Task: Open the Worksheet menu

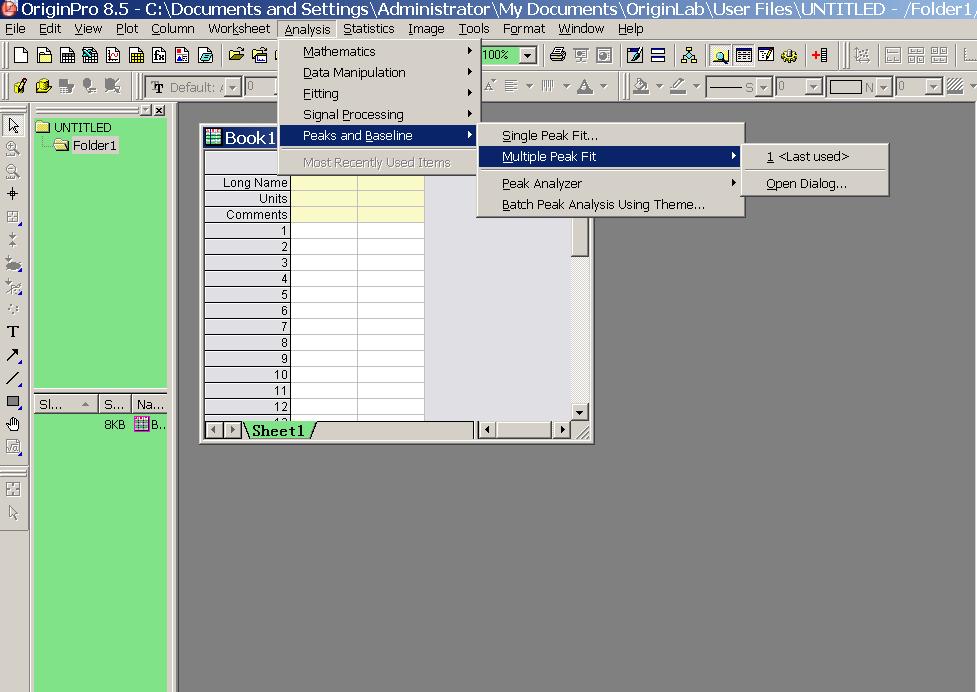Action: click(239, 29)
